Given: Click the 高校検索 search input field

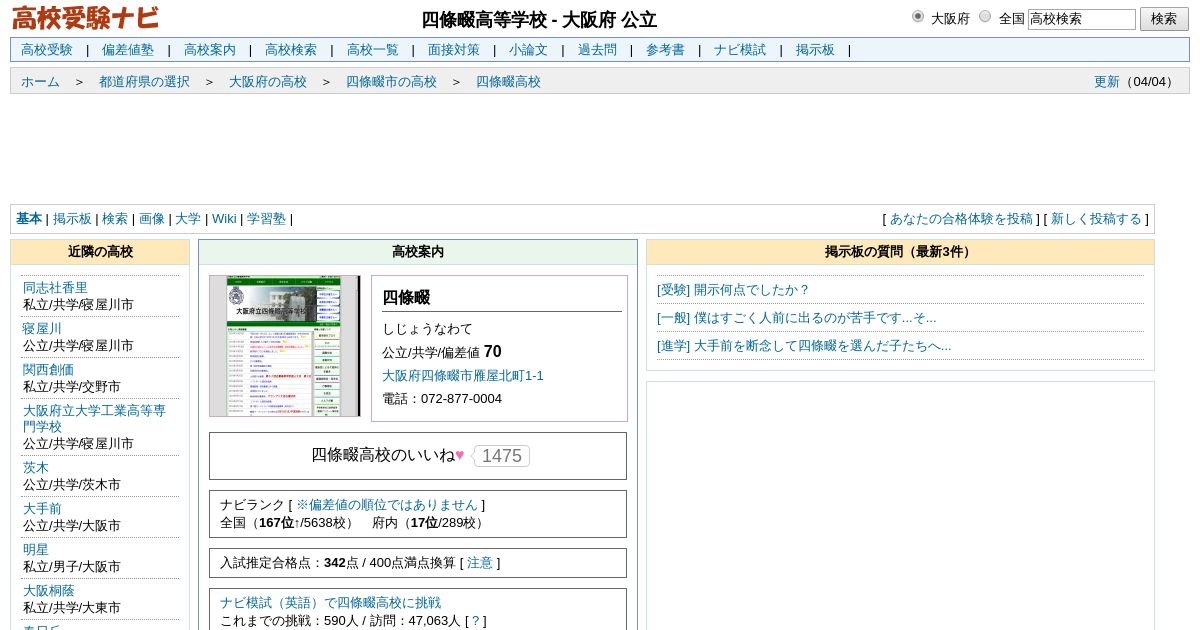Looking at the screenshot, I should 1082,19.
